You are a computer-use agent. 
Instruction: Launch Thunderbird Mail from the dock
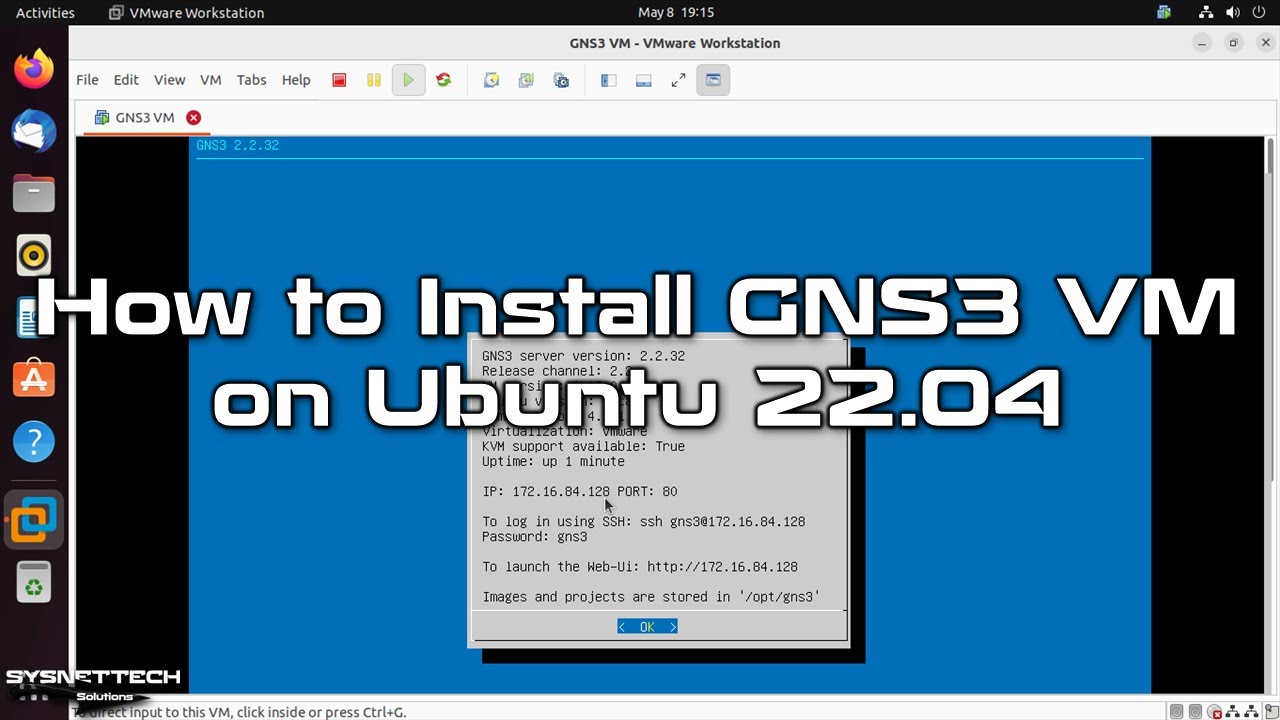tap(34, 131)
